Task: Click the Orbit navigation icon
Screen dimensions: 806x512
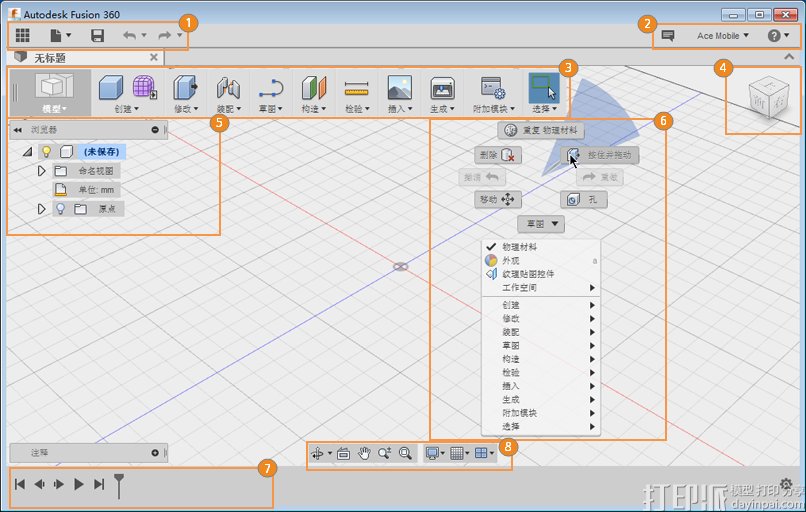Action: (x=318, y=453)
